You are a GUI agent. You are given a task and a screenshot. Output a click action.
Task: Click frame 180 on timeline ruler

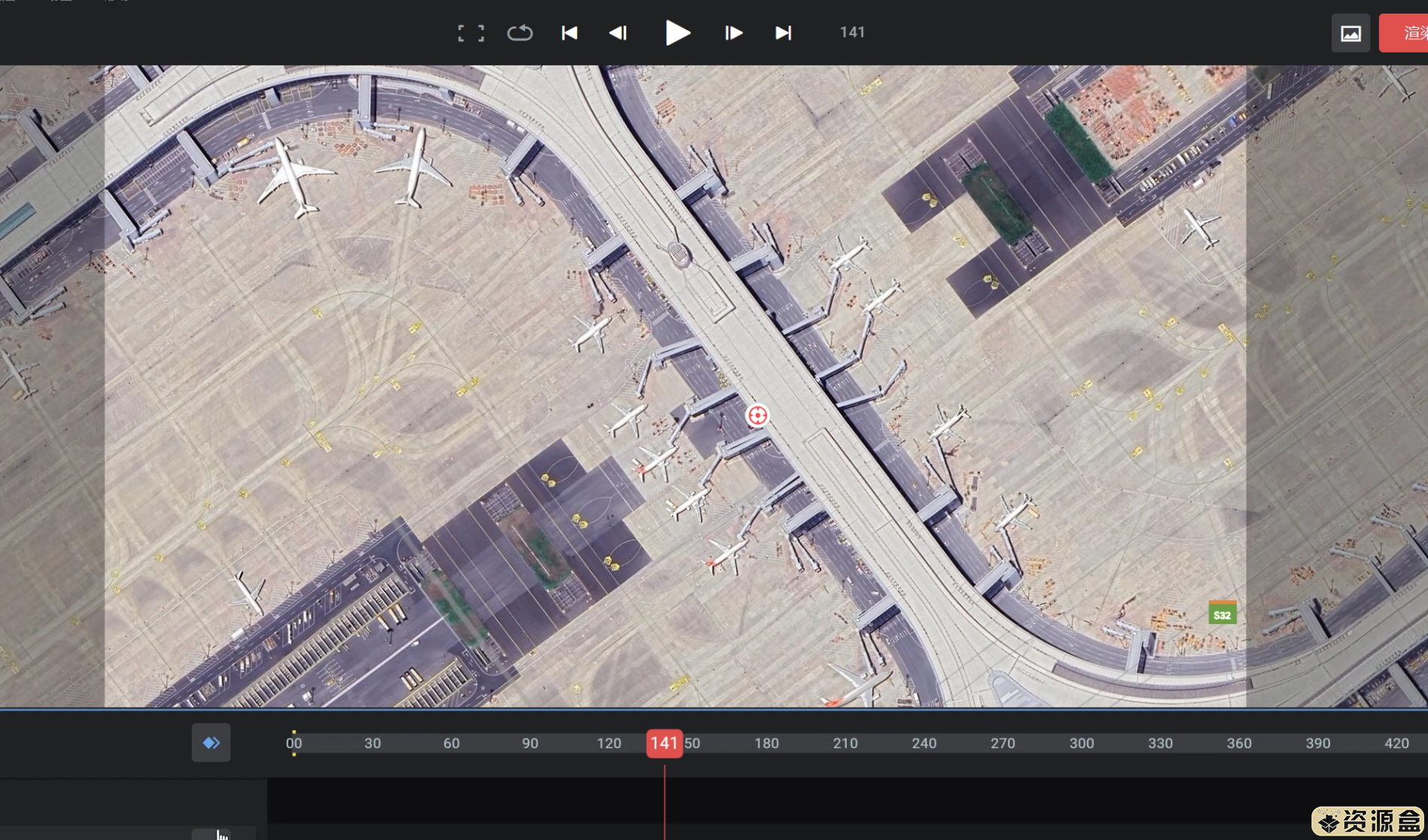pyautogui.click(x=766, y=743)
